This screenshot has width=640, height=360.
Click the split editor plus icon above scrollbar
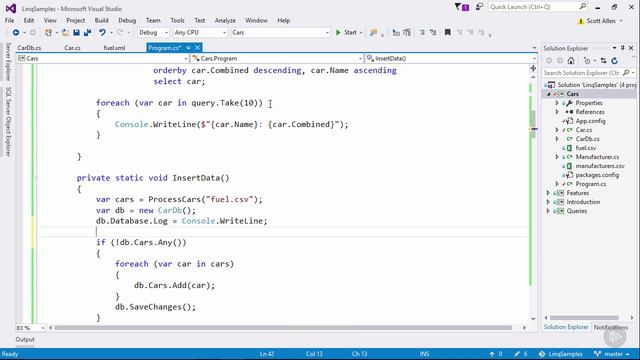[533, 69]
